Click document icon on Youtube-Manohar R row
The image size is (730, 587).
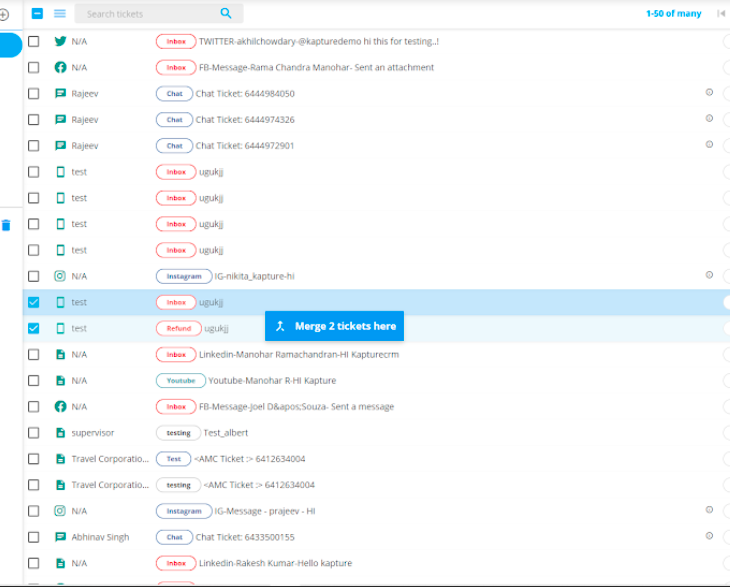[x=60, y=380]
